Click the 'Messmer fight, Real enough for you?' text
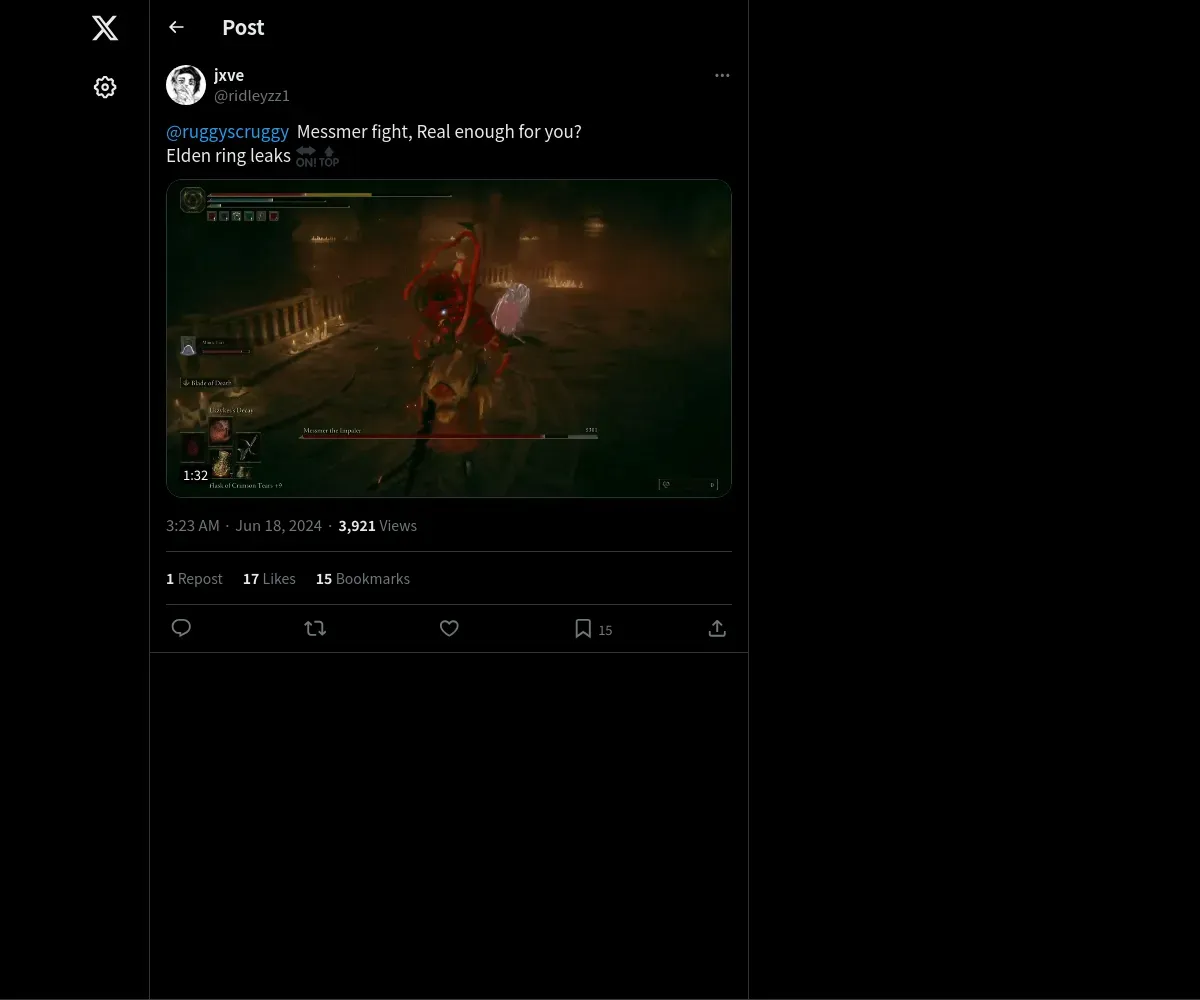Viewport: 1200px width, 1000px height. pos(439,131)
